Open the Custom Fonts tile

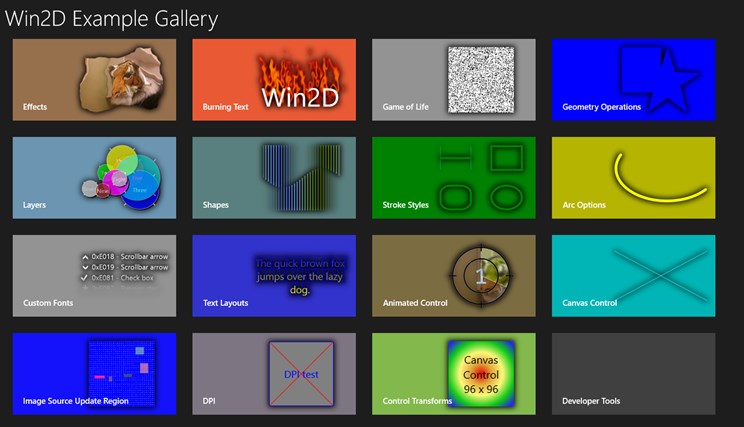click(x=94, y=276)
